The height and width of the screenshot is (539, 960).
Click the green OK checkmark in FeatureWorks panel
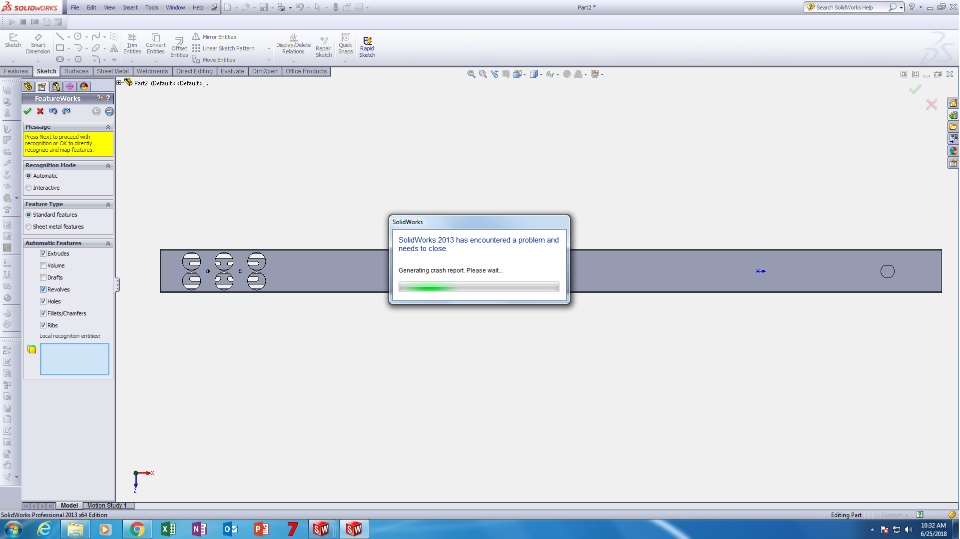(28, 111)
